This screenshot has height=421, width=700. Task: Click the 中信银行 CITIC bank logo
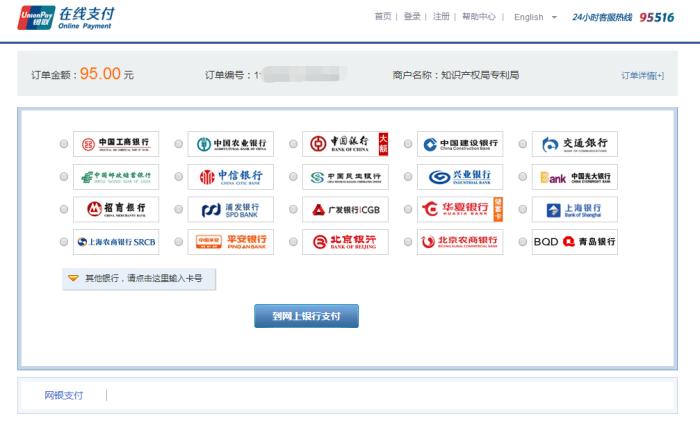pos(231,177)
